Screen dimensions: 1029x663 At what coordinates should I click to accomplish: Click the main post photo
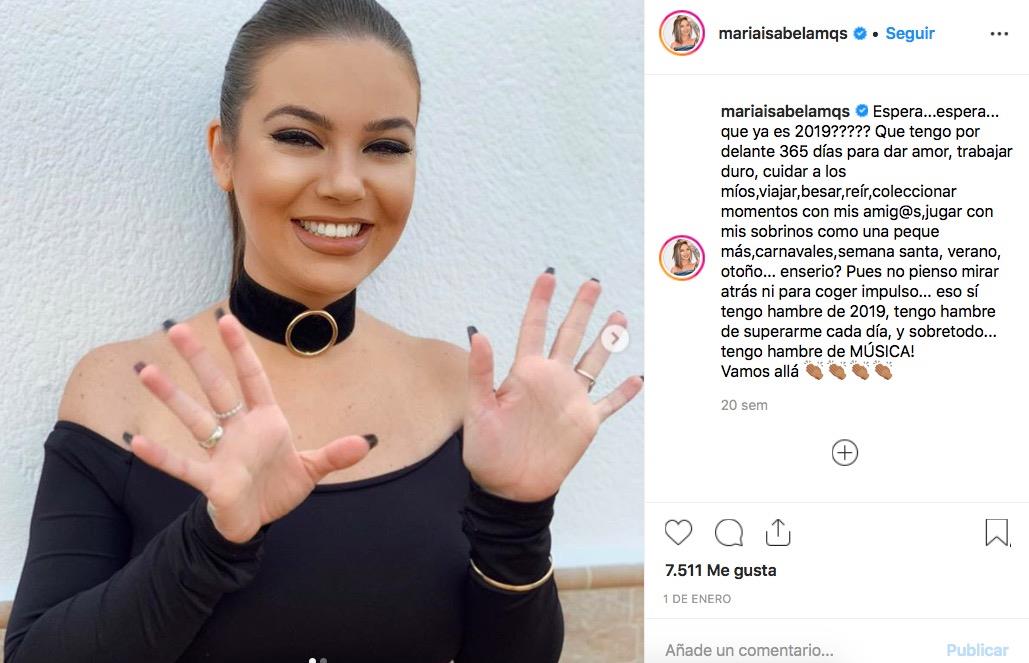322,332
